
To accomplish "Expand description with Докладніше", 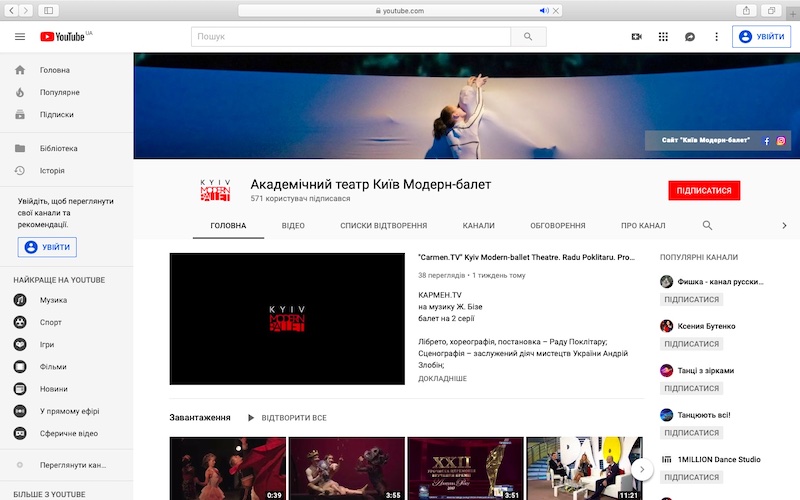I will pyautogui.click(x=442, y=379).
